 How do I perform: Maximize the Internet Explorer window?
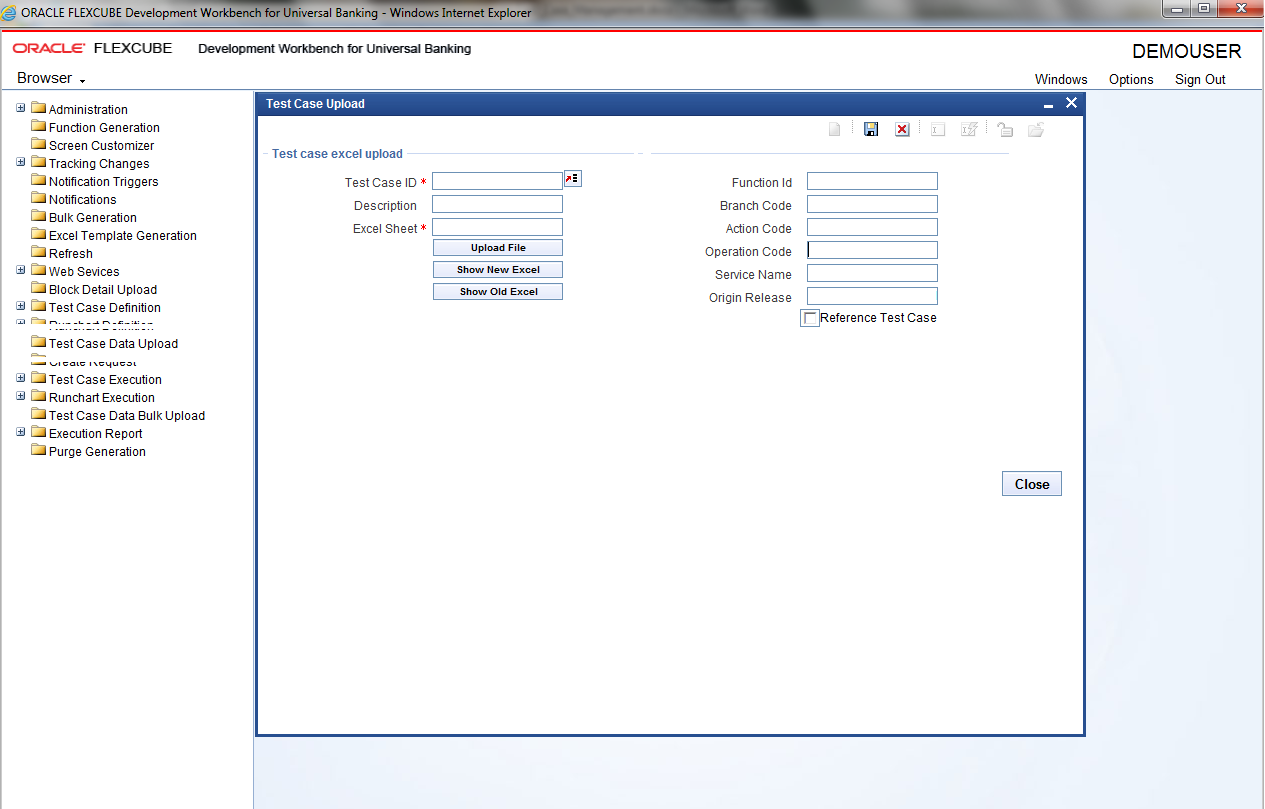point(1202,9)
